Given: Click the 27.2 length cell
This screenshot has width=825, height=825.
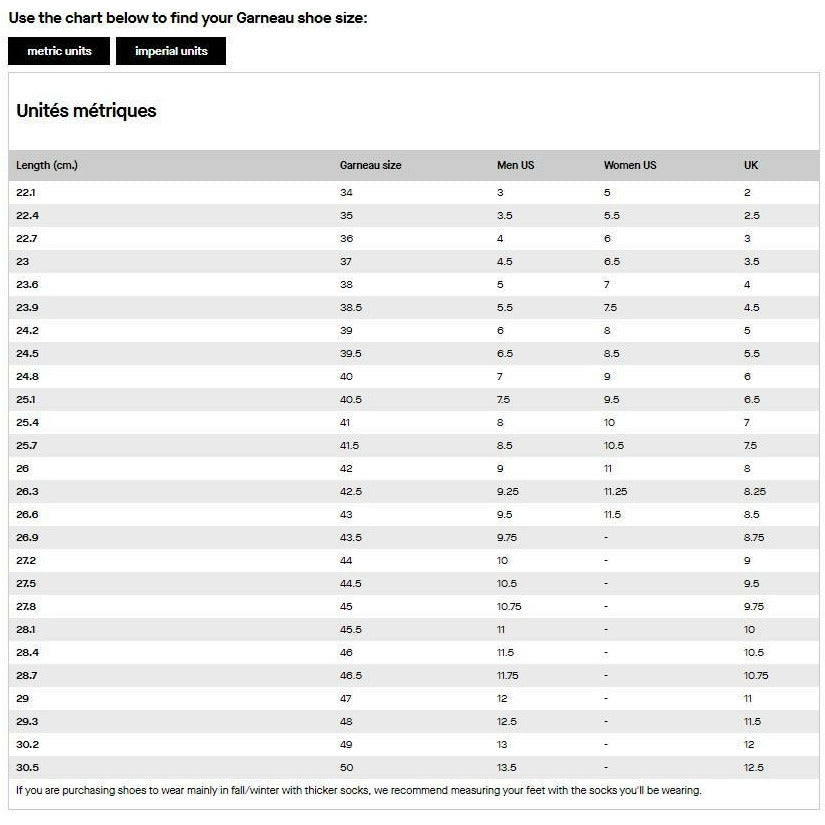Looking at the screenshot, I should pyautogui.click(x=27, y=560).
